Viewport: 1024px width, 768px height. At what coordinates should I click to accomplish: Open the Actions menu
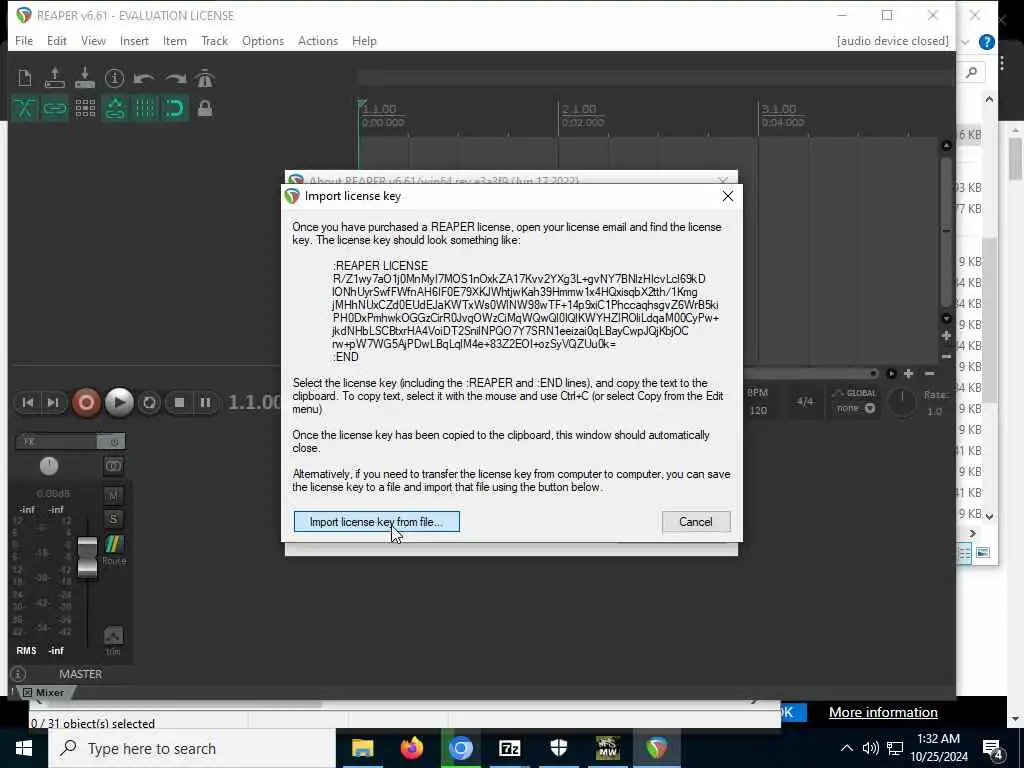(x=318, y=40)
